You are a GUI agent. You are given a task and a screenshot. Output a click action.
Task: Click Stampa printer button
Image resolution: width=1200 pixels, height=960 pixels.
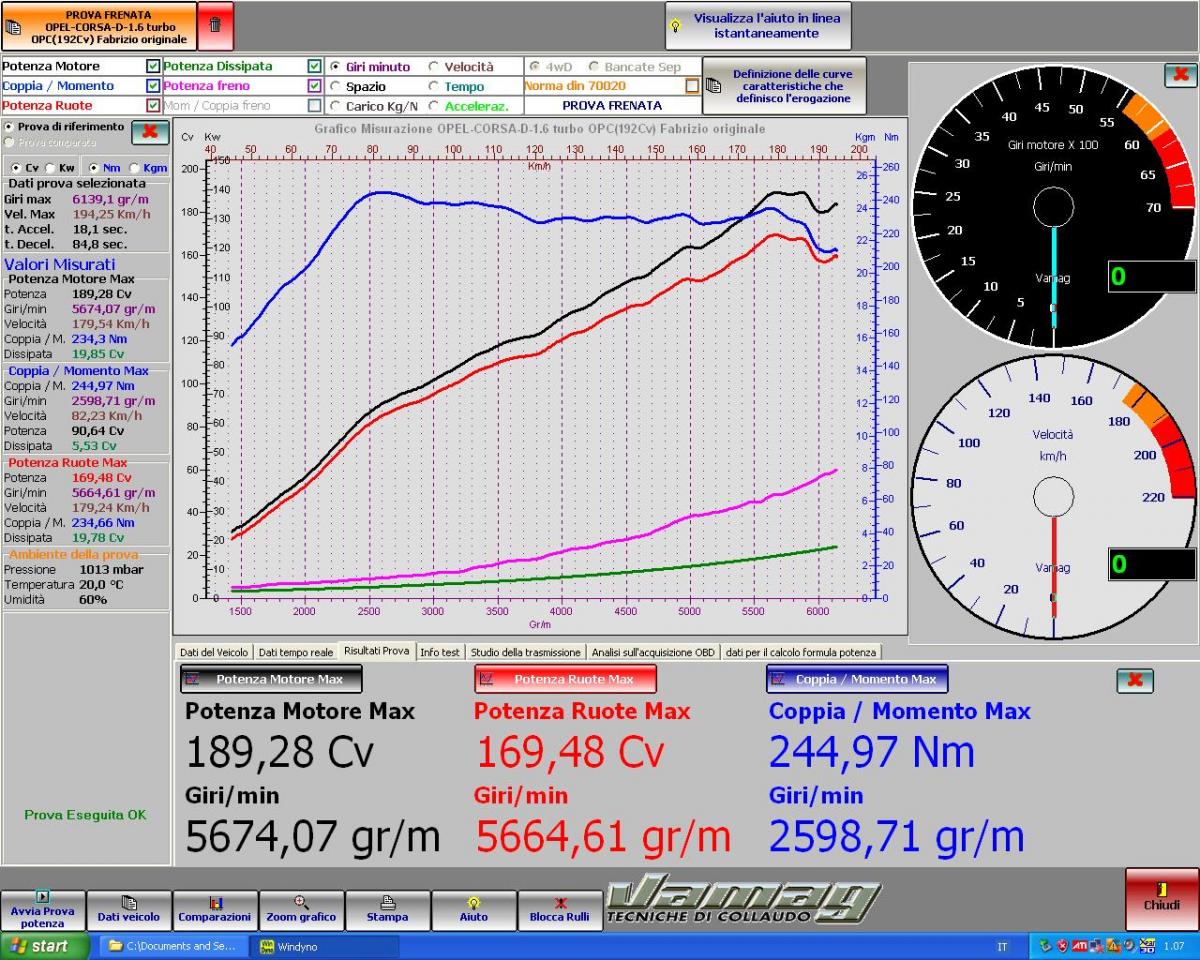[387, 910]
